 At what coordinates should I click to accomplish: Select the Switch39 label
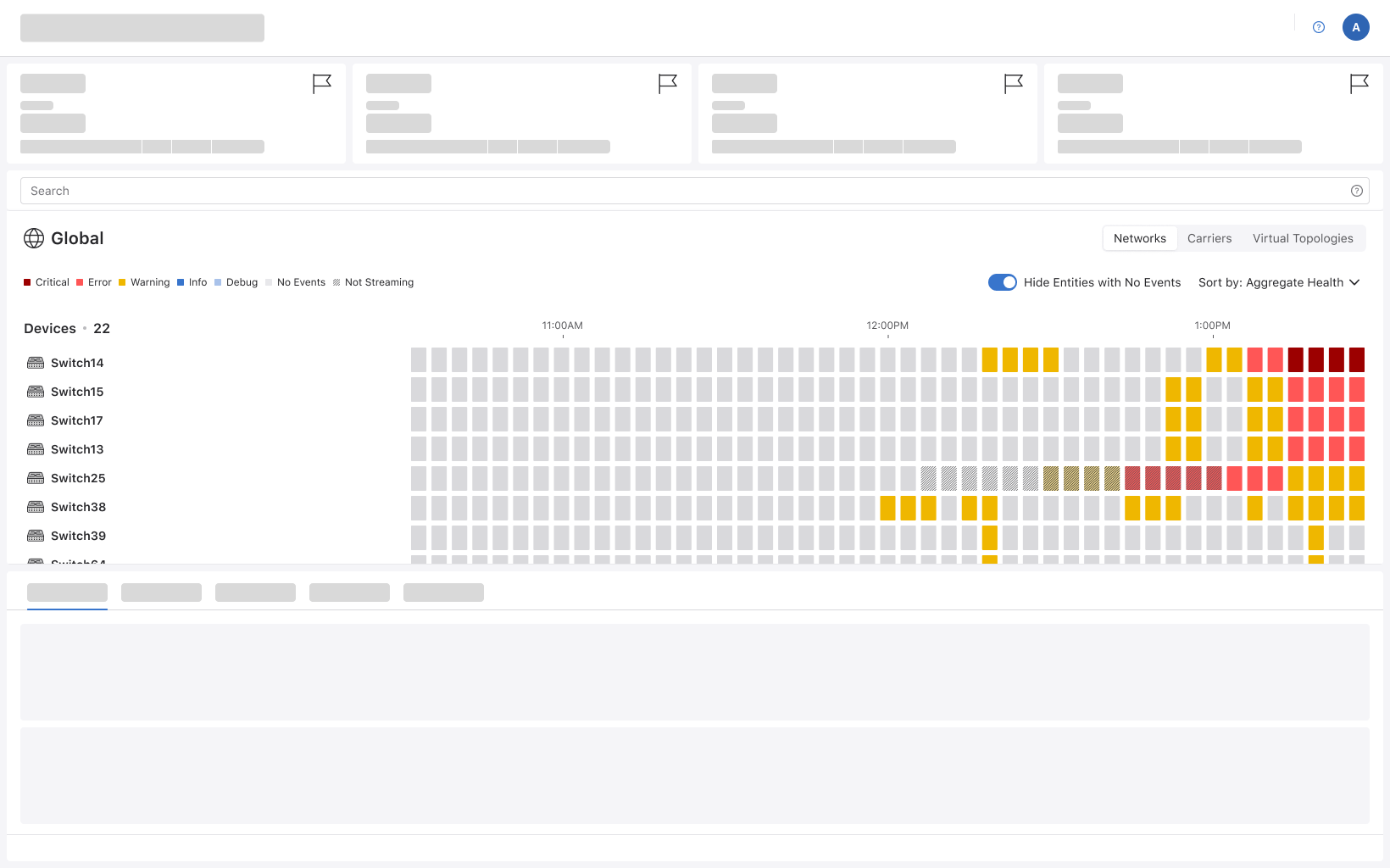click(78, 536)
